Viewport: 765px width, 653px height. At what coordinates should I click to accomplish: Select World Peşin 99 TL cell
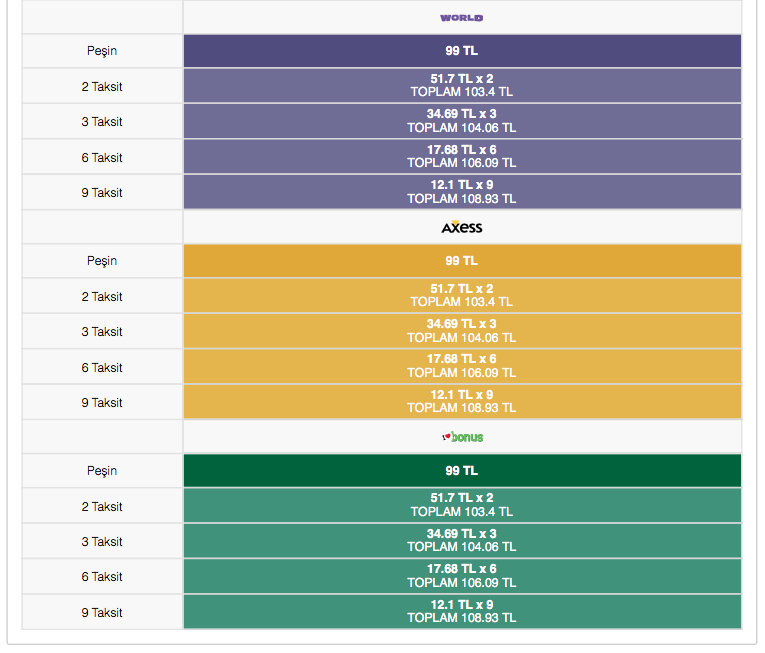point(462,51)
